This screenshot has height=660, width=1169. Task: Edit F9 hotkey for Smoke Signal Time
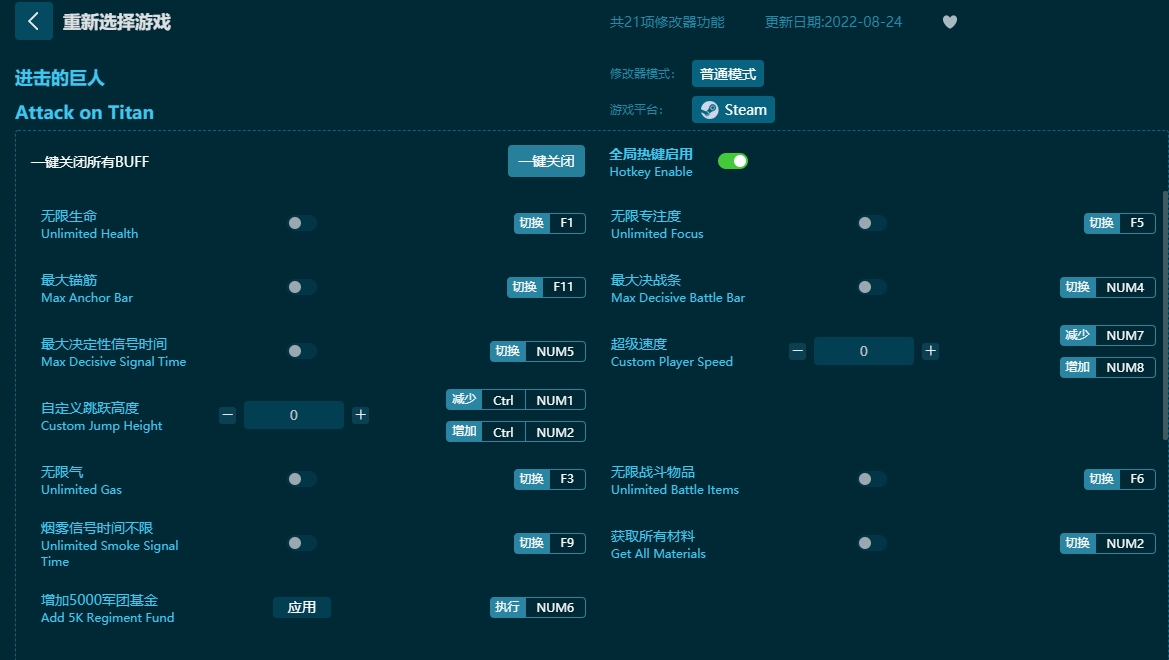pyautogui.click(x=550, y=543)
